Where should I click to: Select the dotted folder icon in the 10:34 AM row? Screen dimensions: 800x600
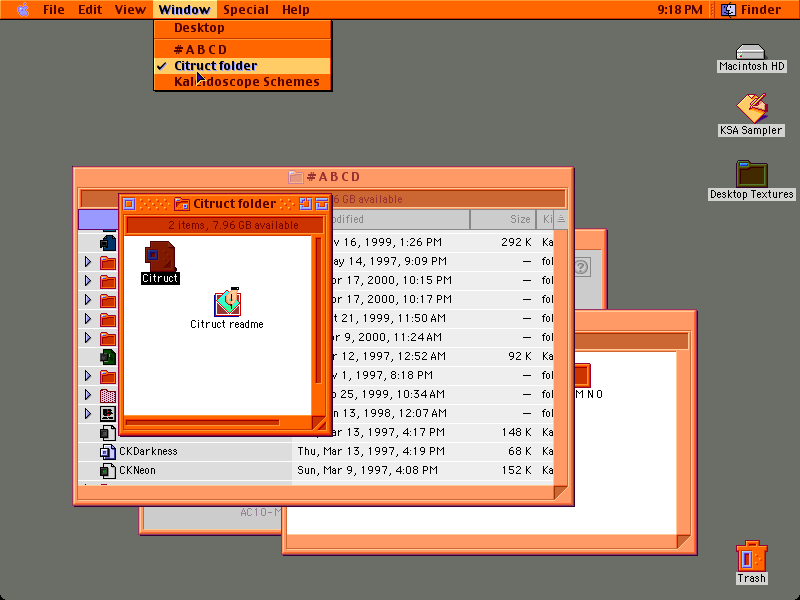pos(108,395)
